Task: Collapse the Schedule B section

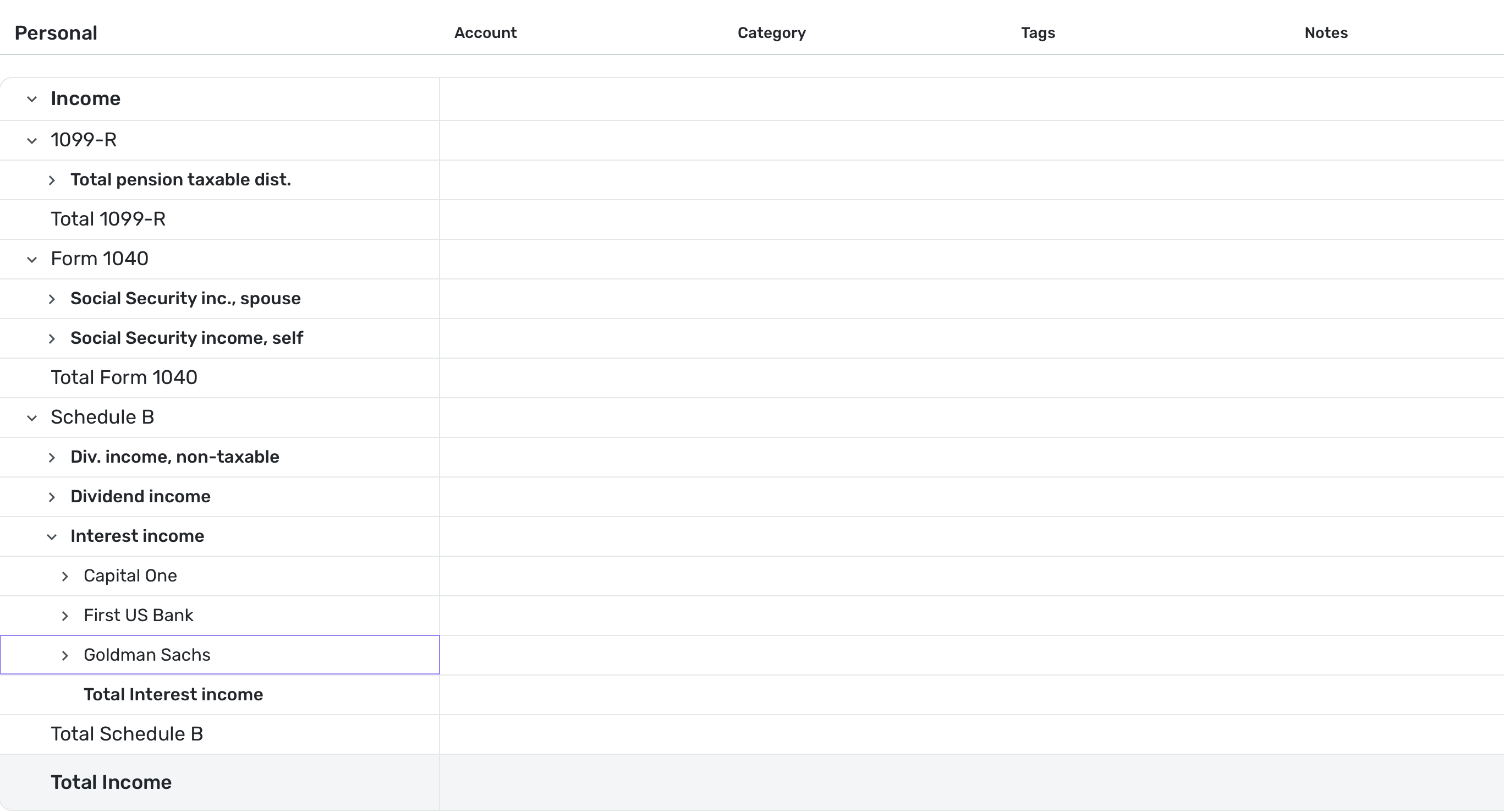Action: pos(32,417)
